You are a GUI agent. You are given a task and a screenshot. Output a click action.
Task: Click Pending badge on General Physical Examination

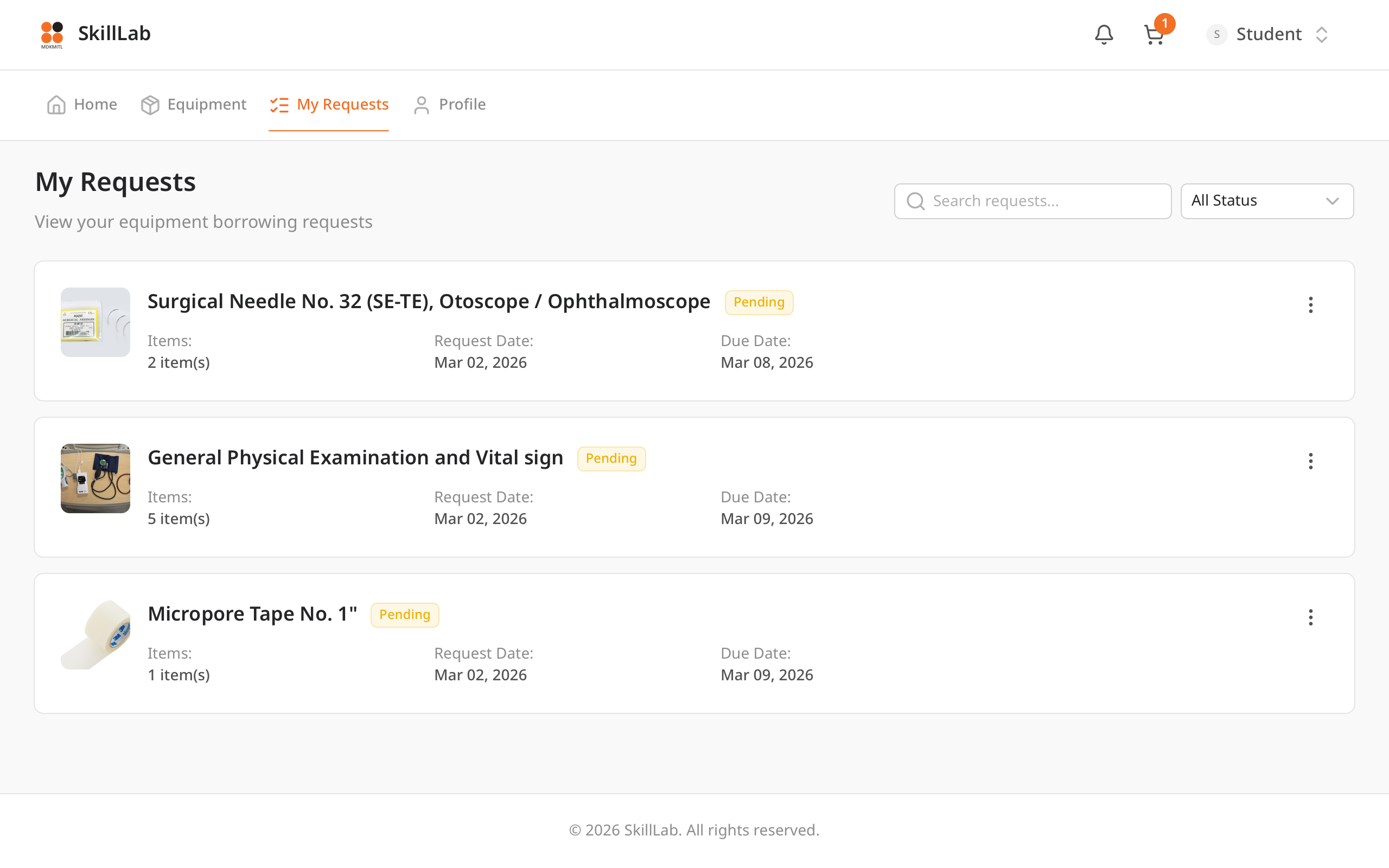[x=611, y=459]
